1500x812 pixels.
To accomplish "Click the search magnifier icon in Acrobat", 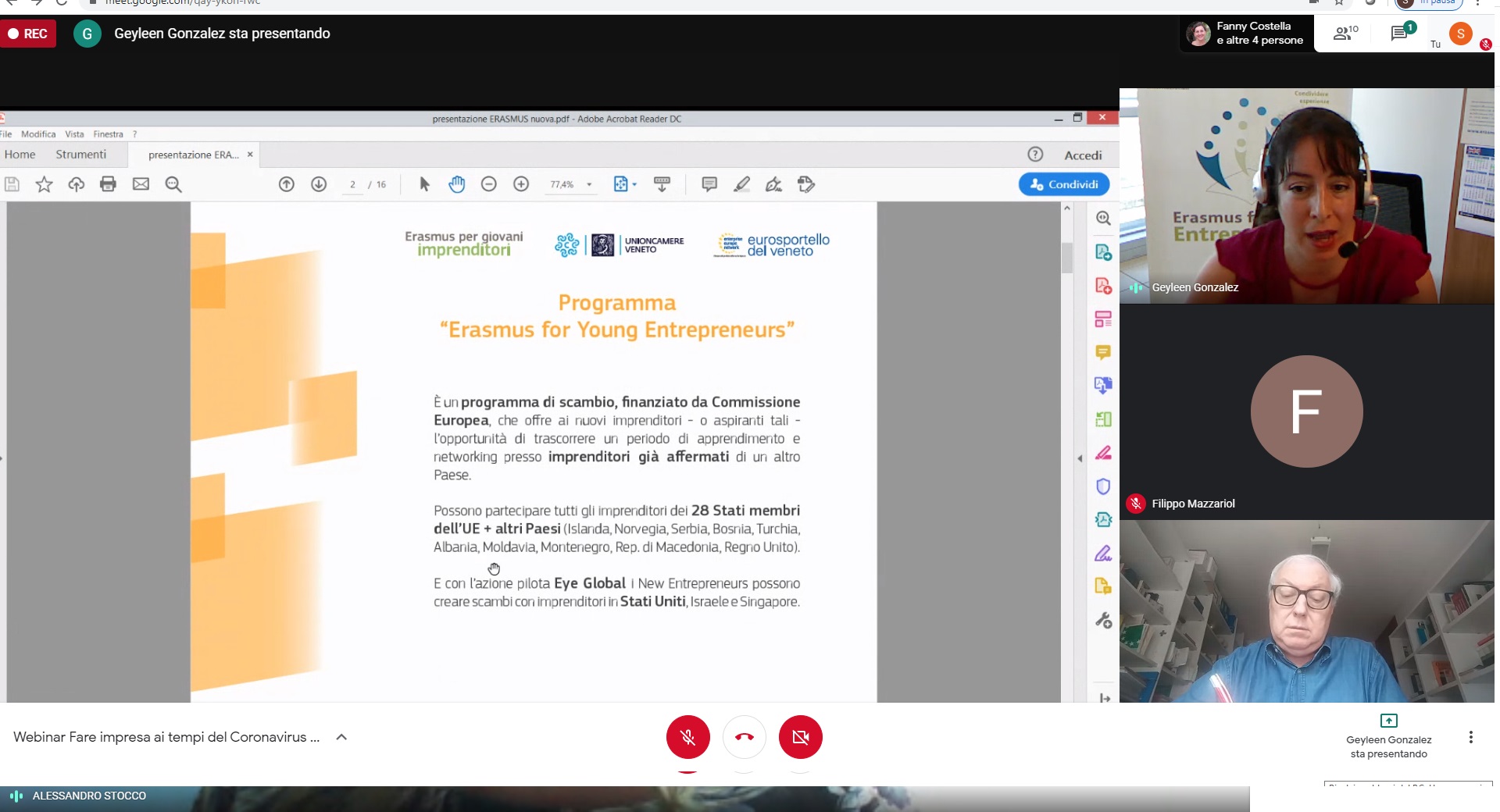I will (173, 184).
